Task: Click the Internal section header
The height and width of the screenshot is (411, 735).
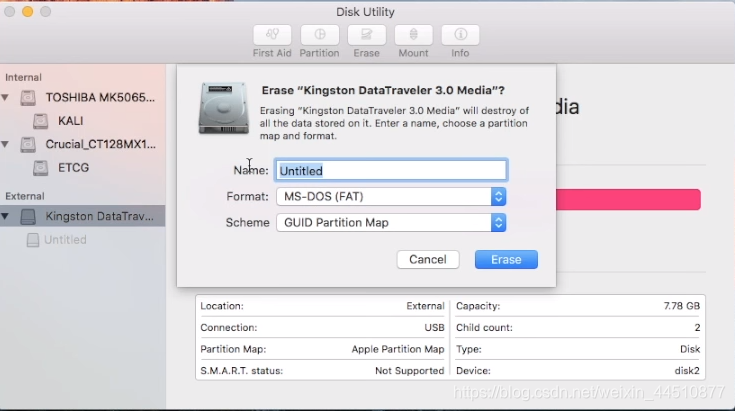Action: tap(23, 77)
